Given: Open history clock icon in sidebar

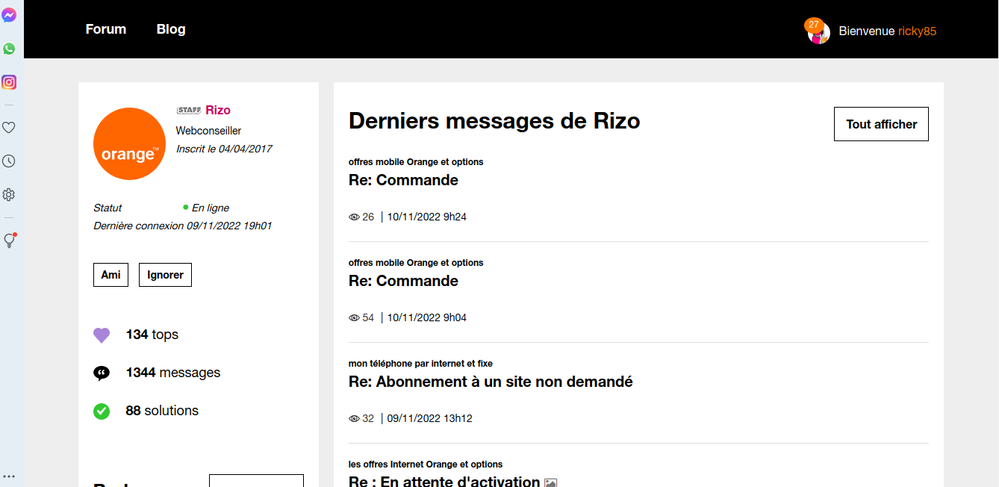Looking at the screenshot, I should pos(9,161).
